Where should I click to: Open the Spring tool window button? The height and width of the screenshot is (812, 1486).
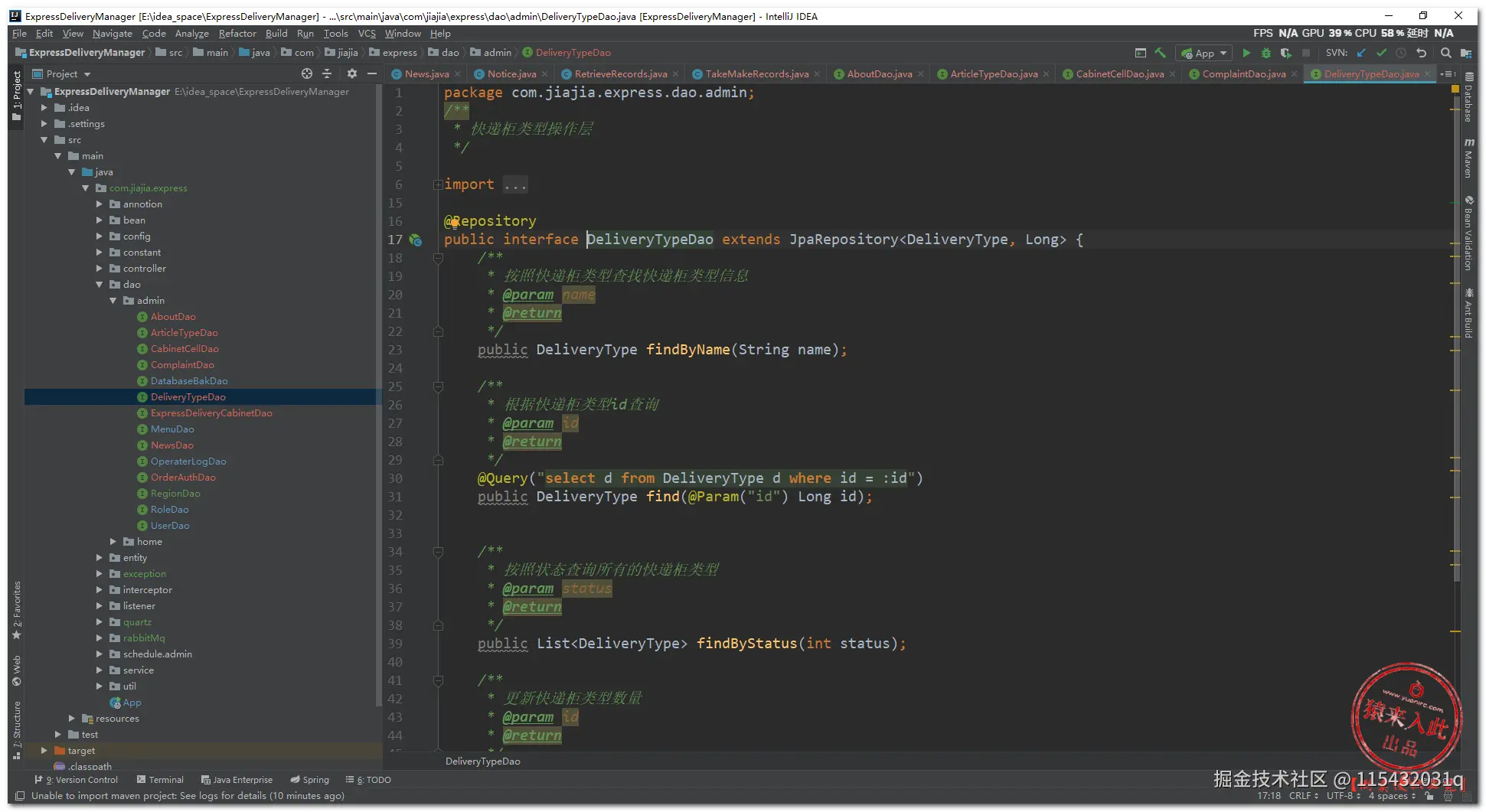309,780
